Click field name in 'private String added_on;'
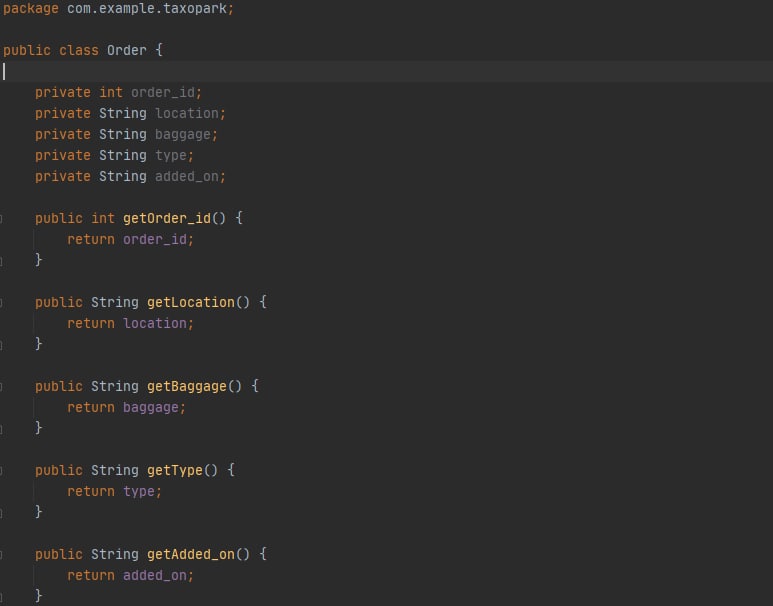773x606 pixels. click(187, 177)
